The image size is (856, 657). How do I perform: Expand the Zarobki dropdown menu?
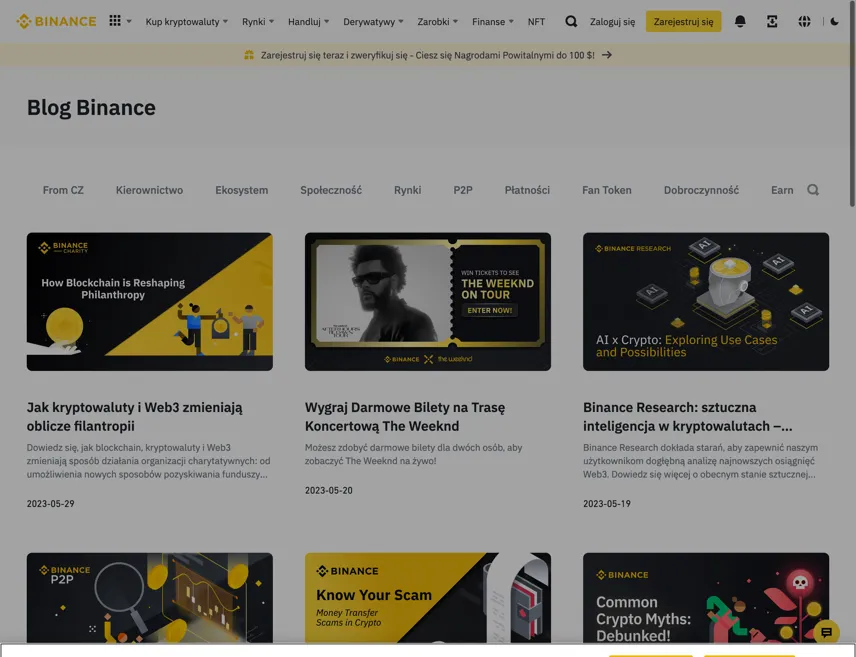[x=438, y=22]
